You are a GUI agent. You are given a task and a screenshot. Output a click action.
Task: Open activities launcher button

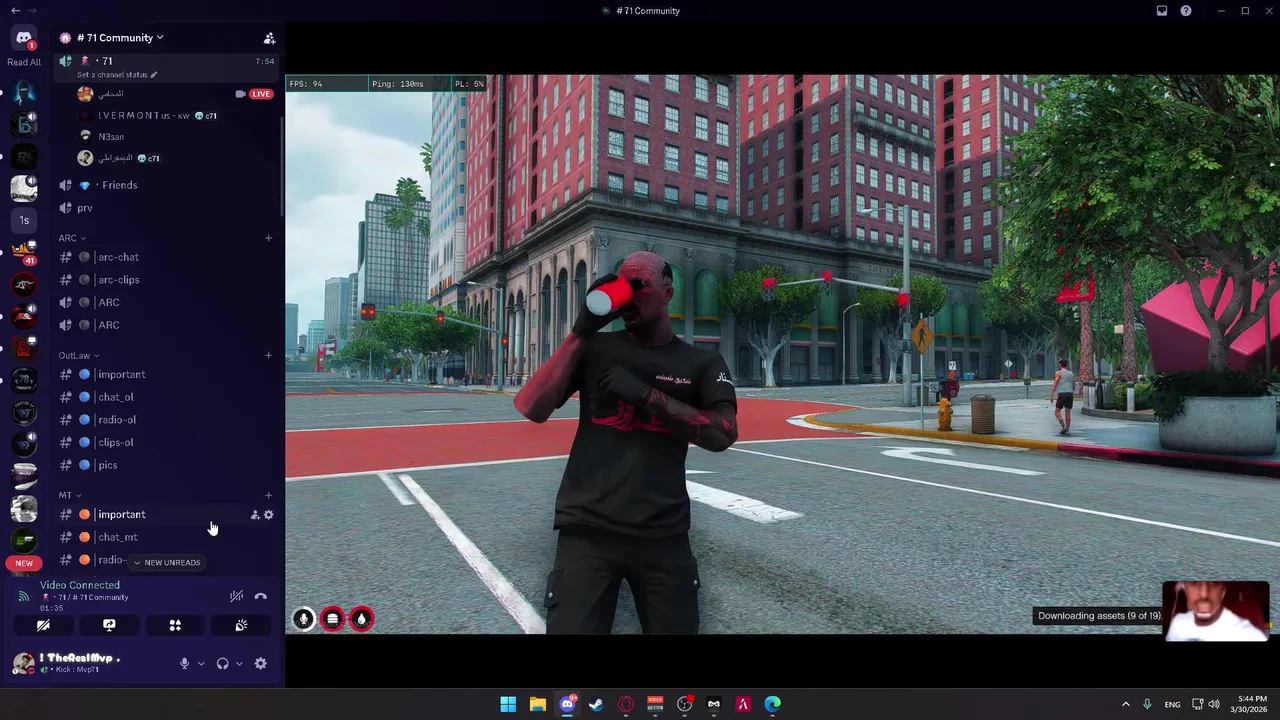pos(175,626)
